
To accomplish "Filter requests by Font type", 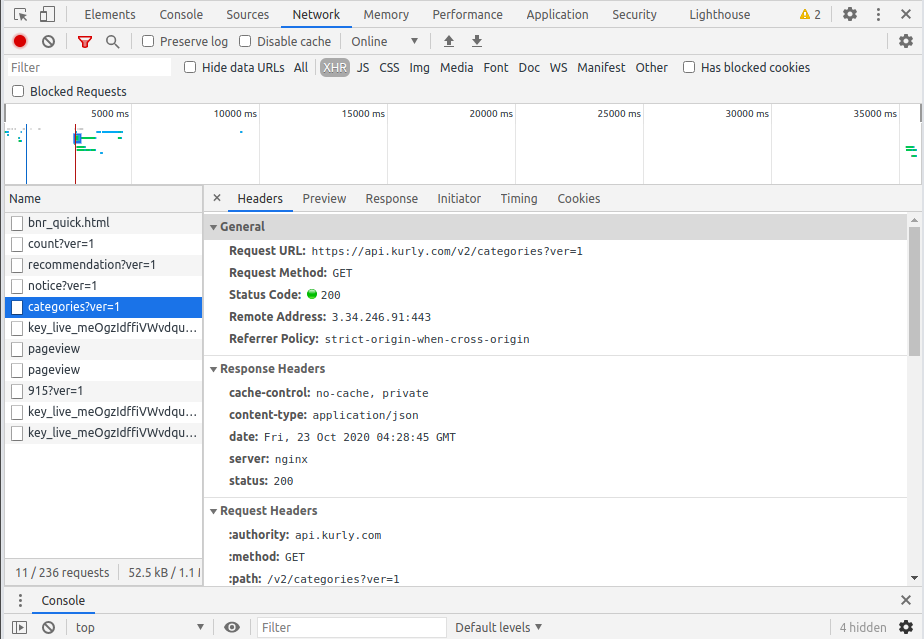I will [x=496, y=67].
